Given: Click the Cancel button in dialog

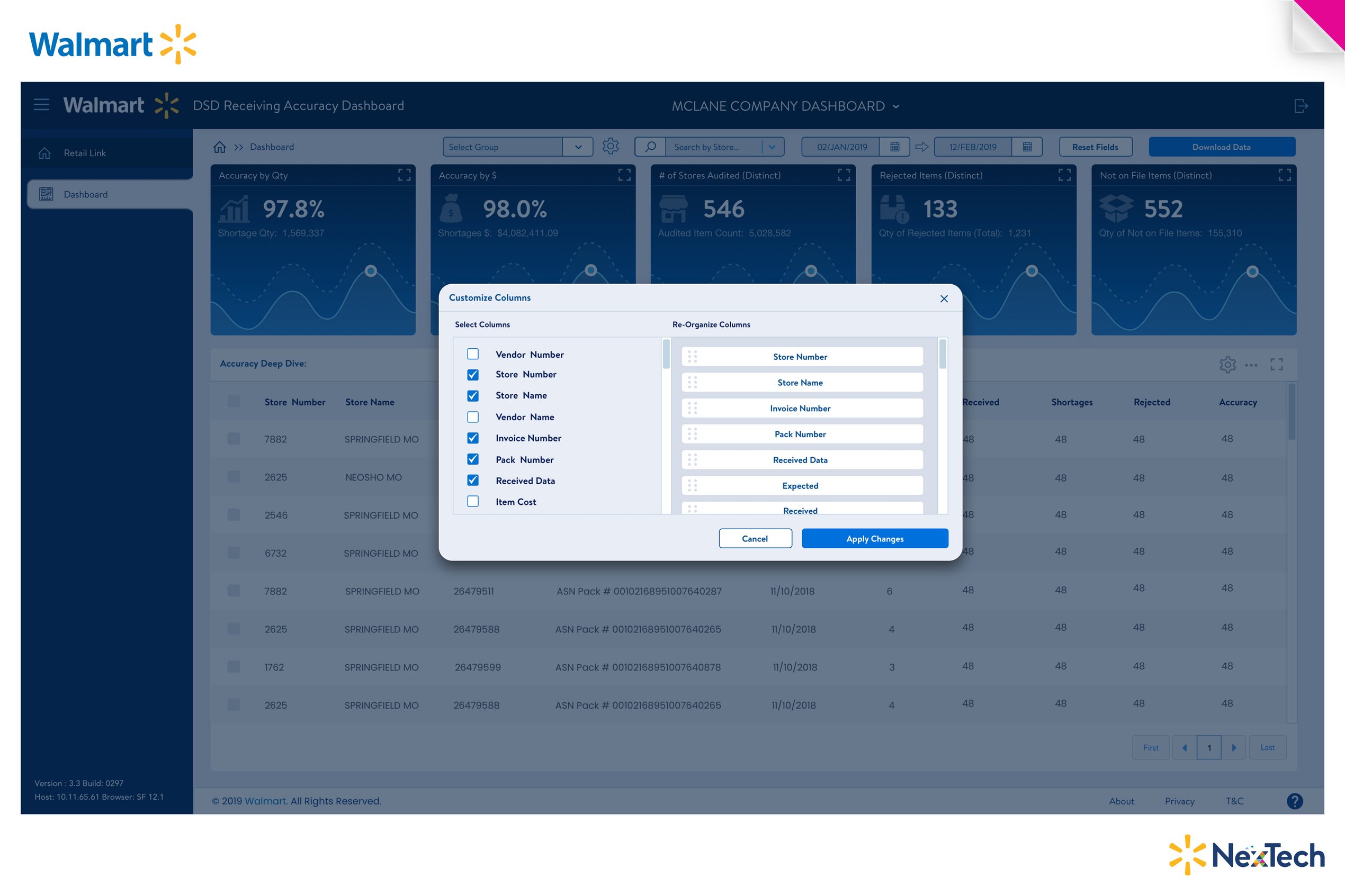Looking at the screenshot, I should coord(755,538).
